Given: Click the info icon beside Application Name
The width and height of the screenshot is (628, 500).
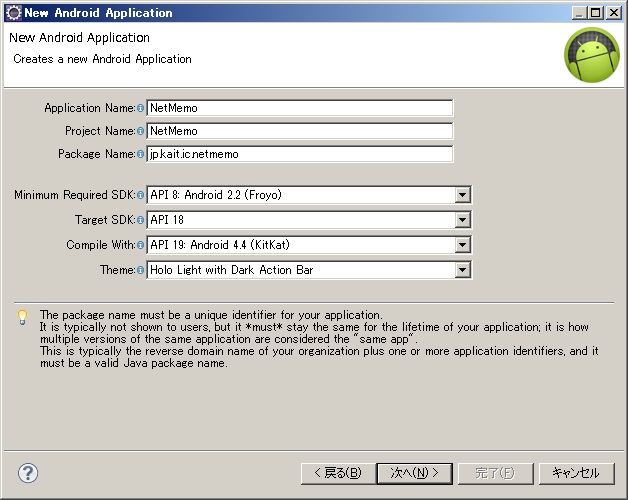Looking at the screenshot, I should click(140, 108).
